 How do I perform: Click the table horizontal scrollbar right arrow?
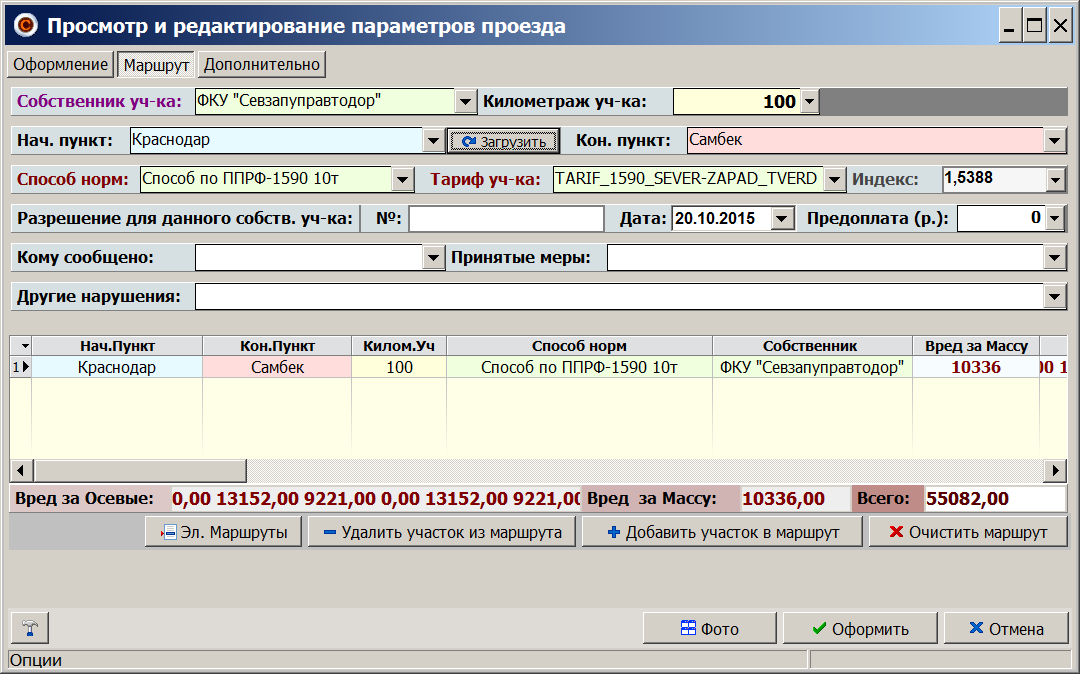click(1055, 470)
